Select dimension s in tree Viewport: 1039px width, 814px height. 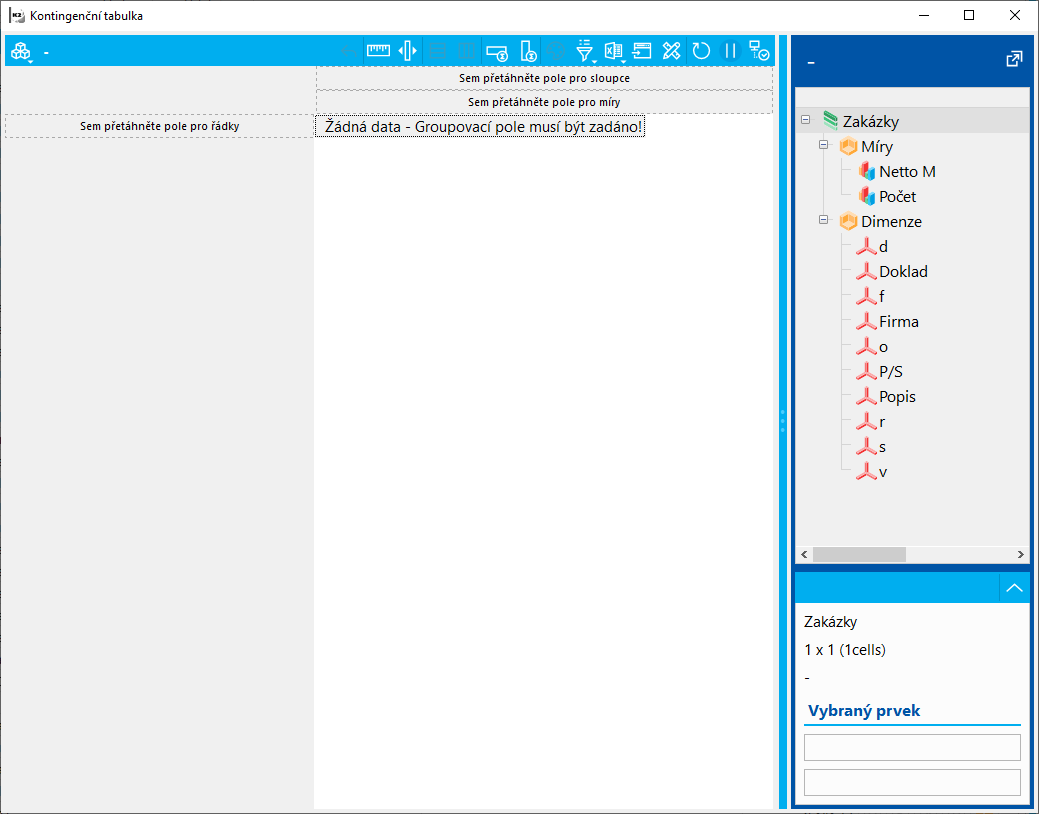(x=883, y=447)
